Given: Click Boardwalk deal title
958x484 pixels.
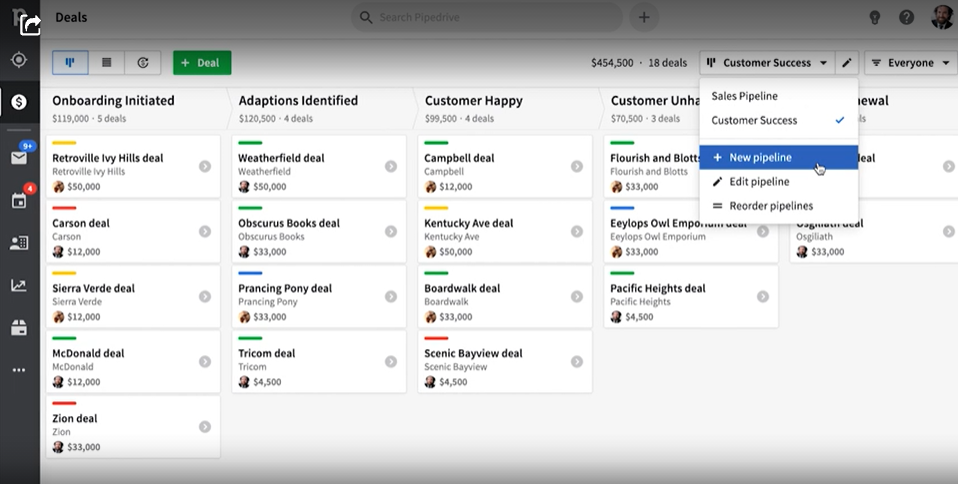Looking at the screenshot, I should [462, 288].
